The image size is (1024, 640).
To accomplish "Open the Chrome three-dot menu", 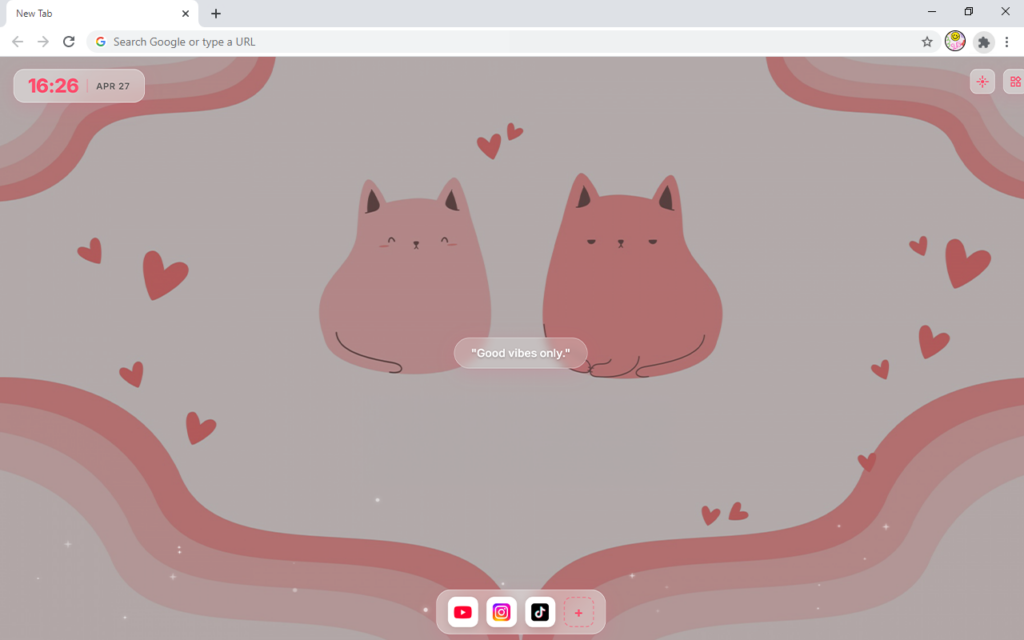I will pos(1007,42).
